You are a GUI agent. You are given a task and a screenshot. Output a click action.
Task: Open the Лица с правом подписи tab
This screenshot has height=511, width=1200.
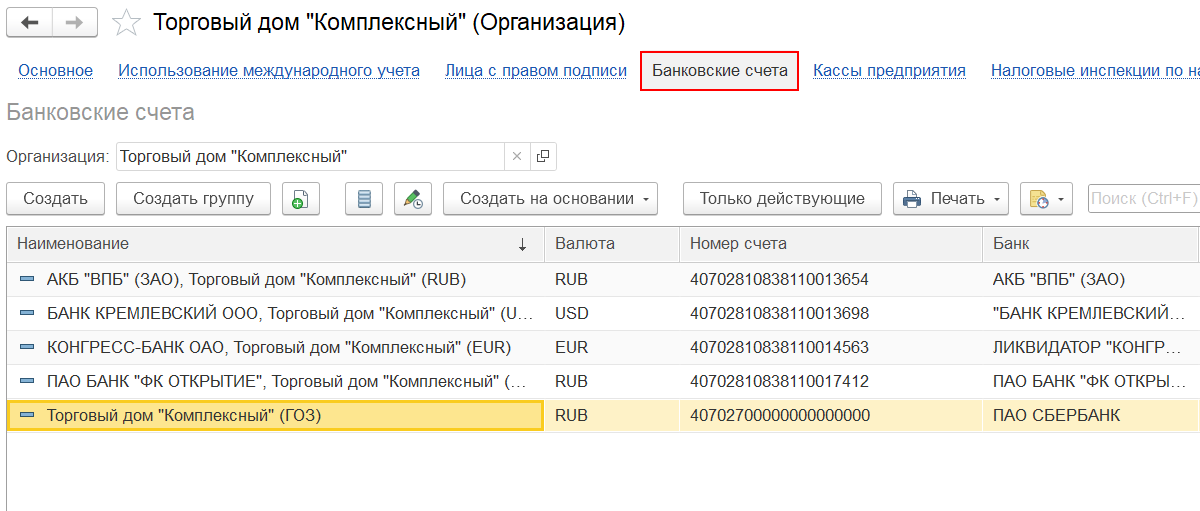(x=536, y=71)
